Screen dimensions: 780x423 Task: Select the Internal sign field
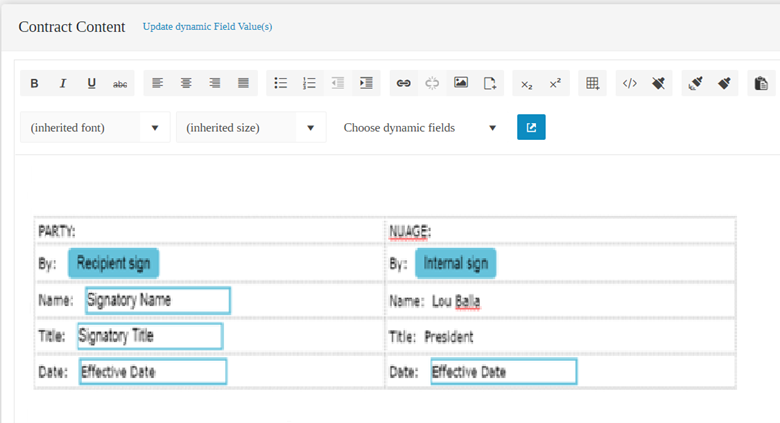(455, 264)
